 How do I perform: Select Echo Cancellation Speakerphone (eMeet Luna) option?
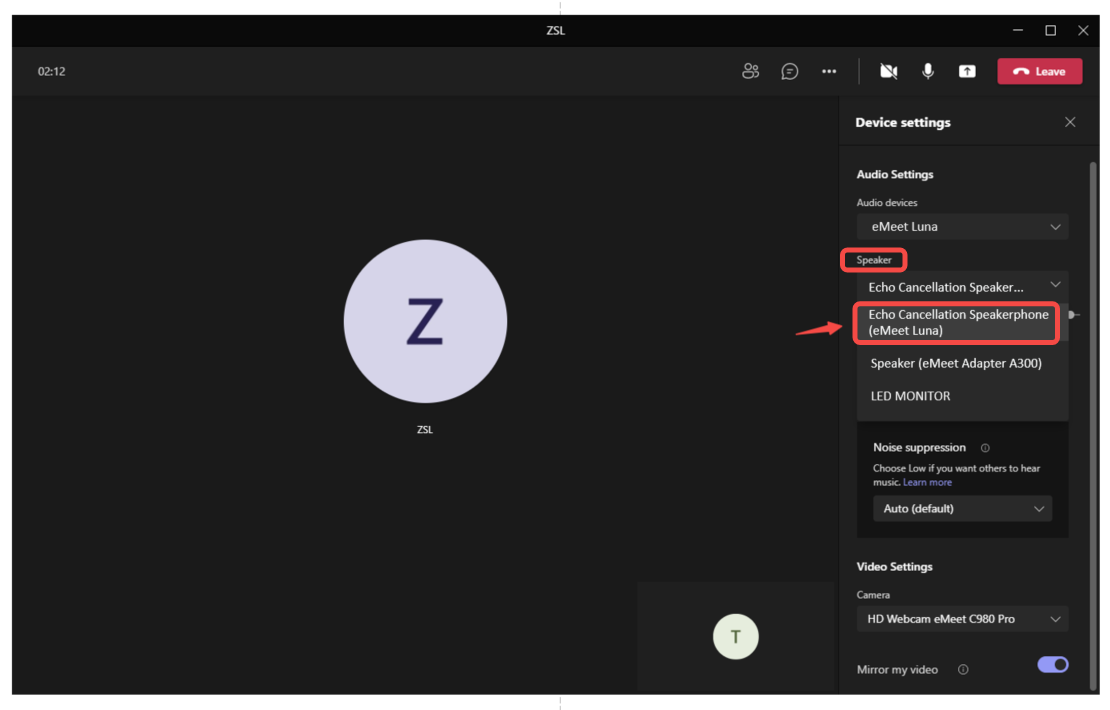pos(958,322)
